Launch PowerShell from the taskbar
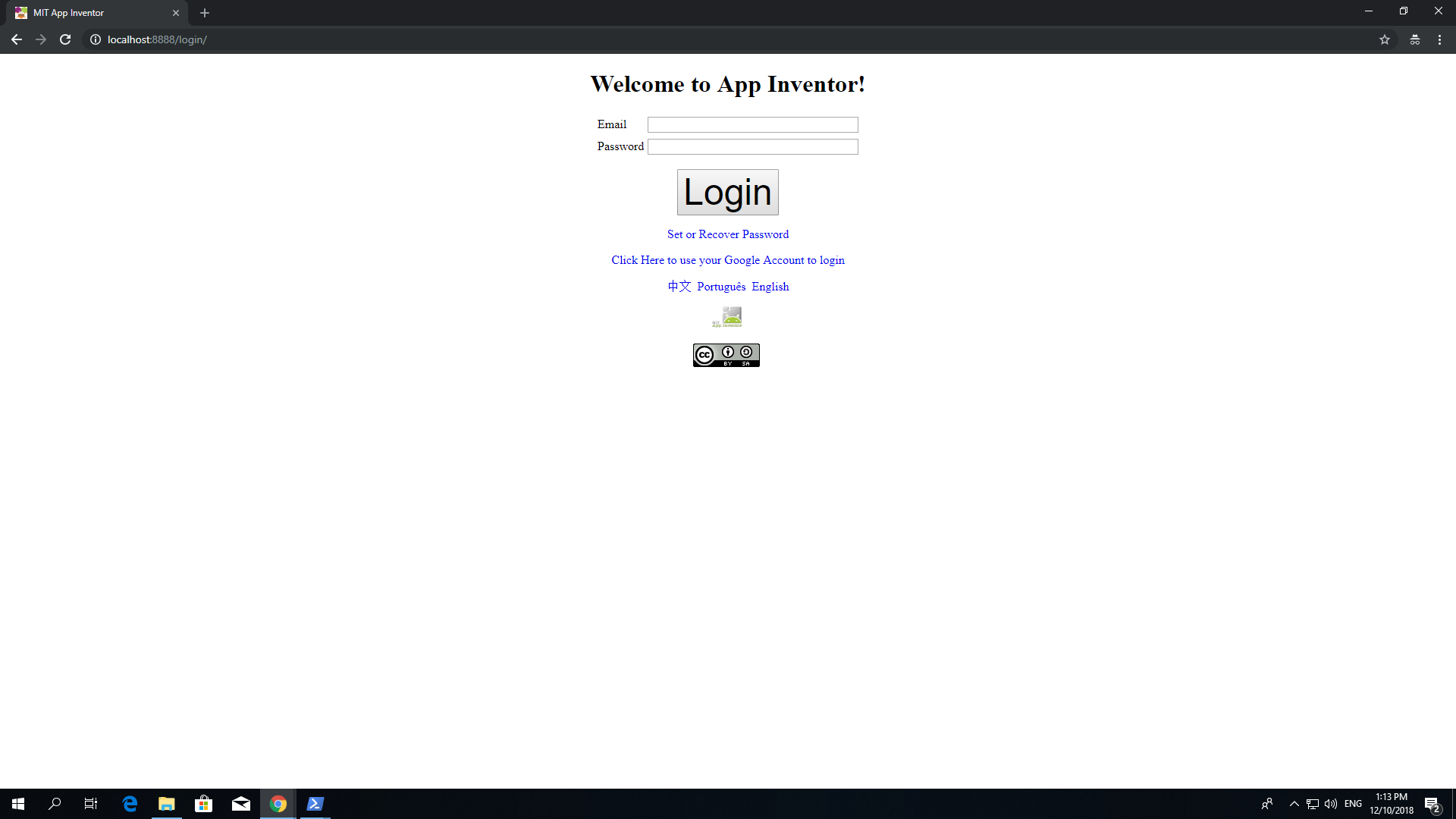The height and width of the screenshot is (819, 1456). (315, 804)
